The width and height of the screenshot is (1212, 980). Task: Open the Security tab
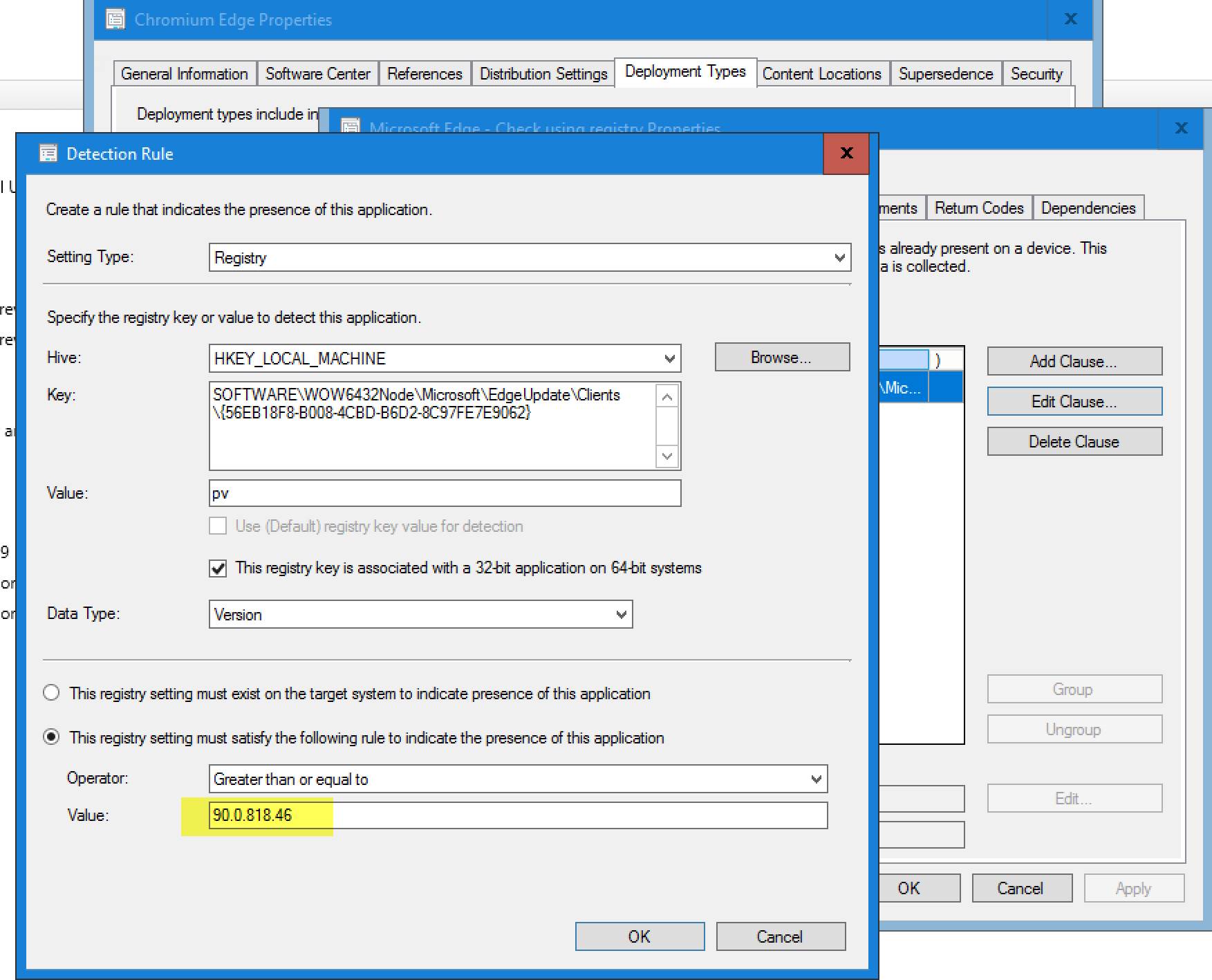1036,74
